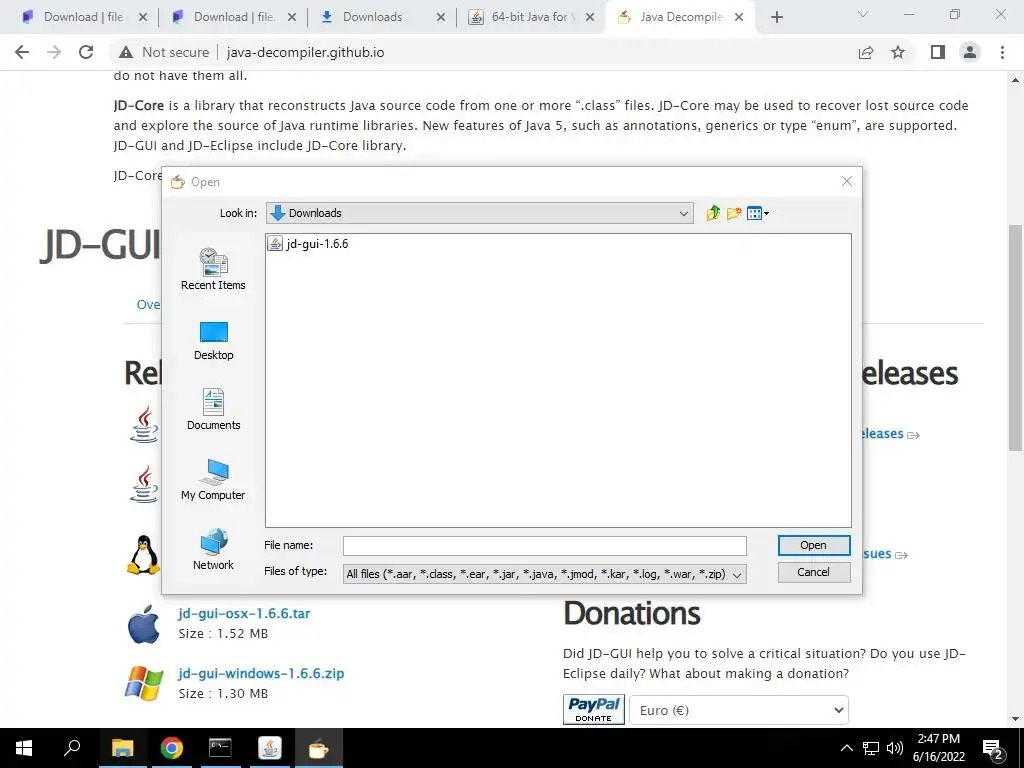Open the Windows Start menu

tap(24, 748)
